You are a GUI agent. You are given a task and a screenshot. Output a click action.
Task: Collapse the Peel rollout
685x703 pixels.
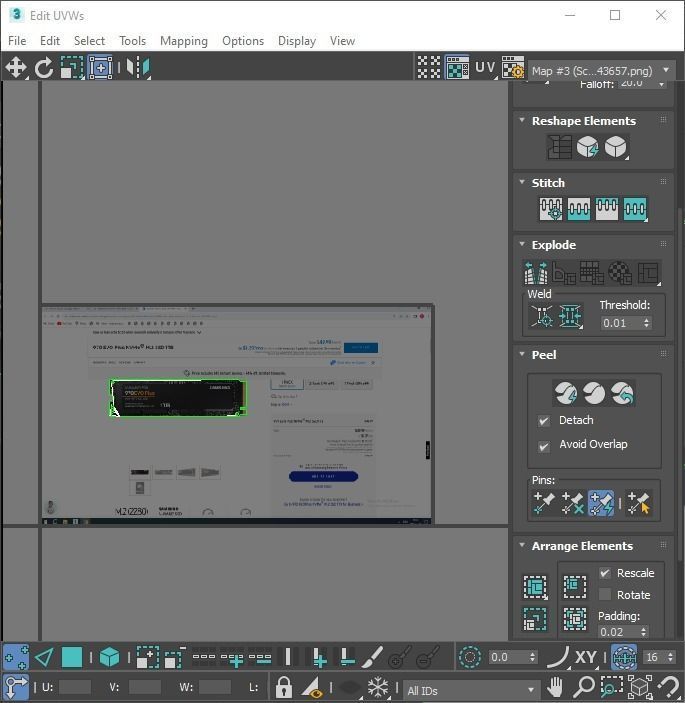pos(522,354)
